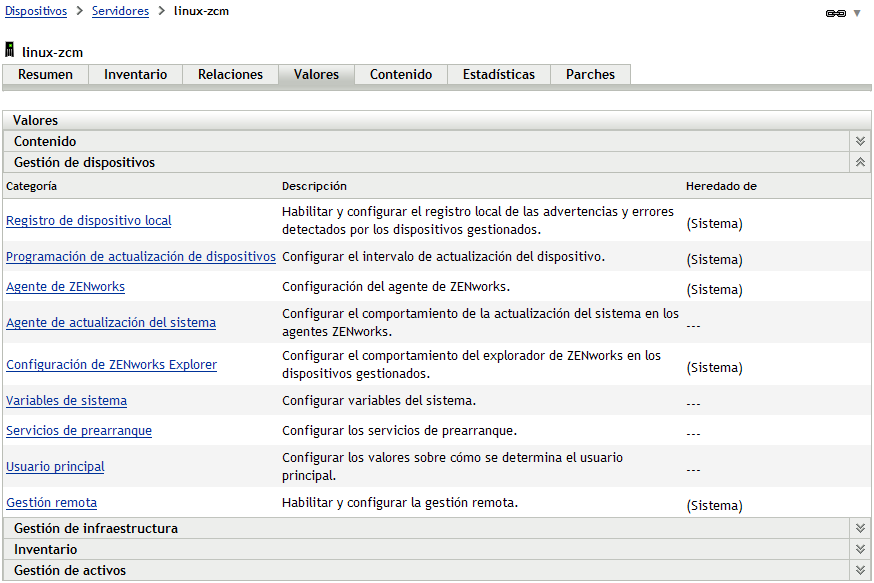Expand the Gestión de activos chevron icon

point(858,569)
